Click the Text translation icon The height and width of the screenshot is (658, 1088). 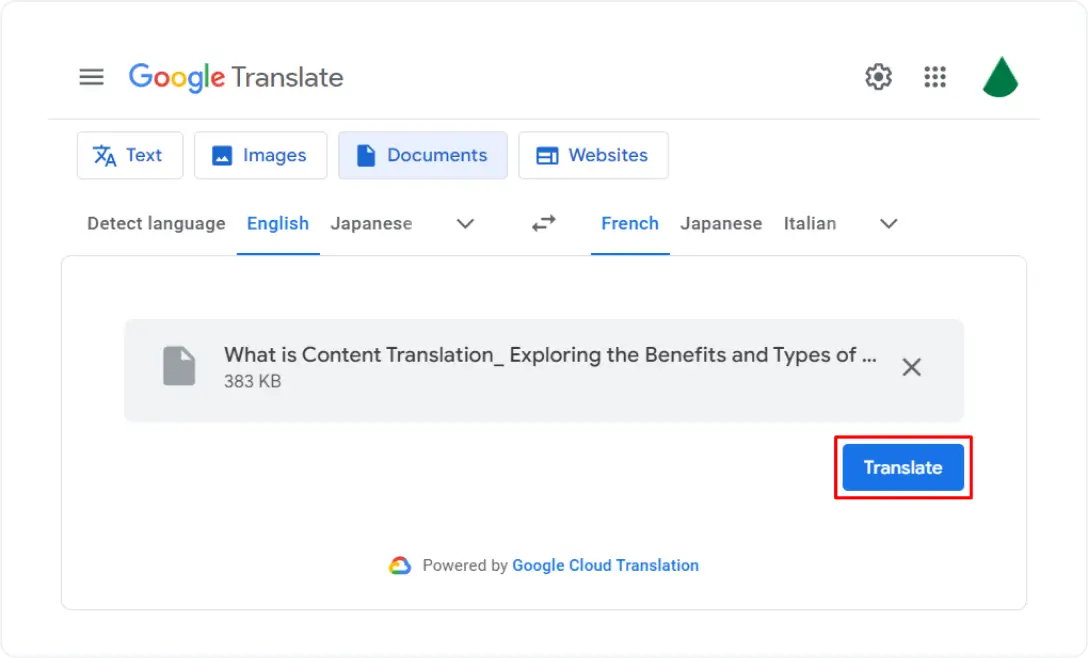pyautogui.click(x=103, y=155)
